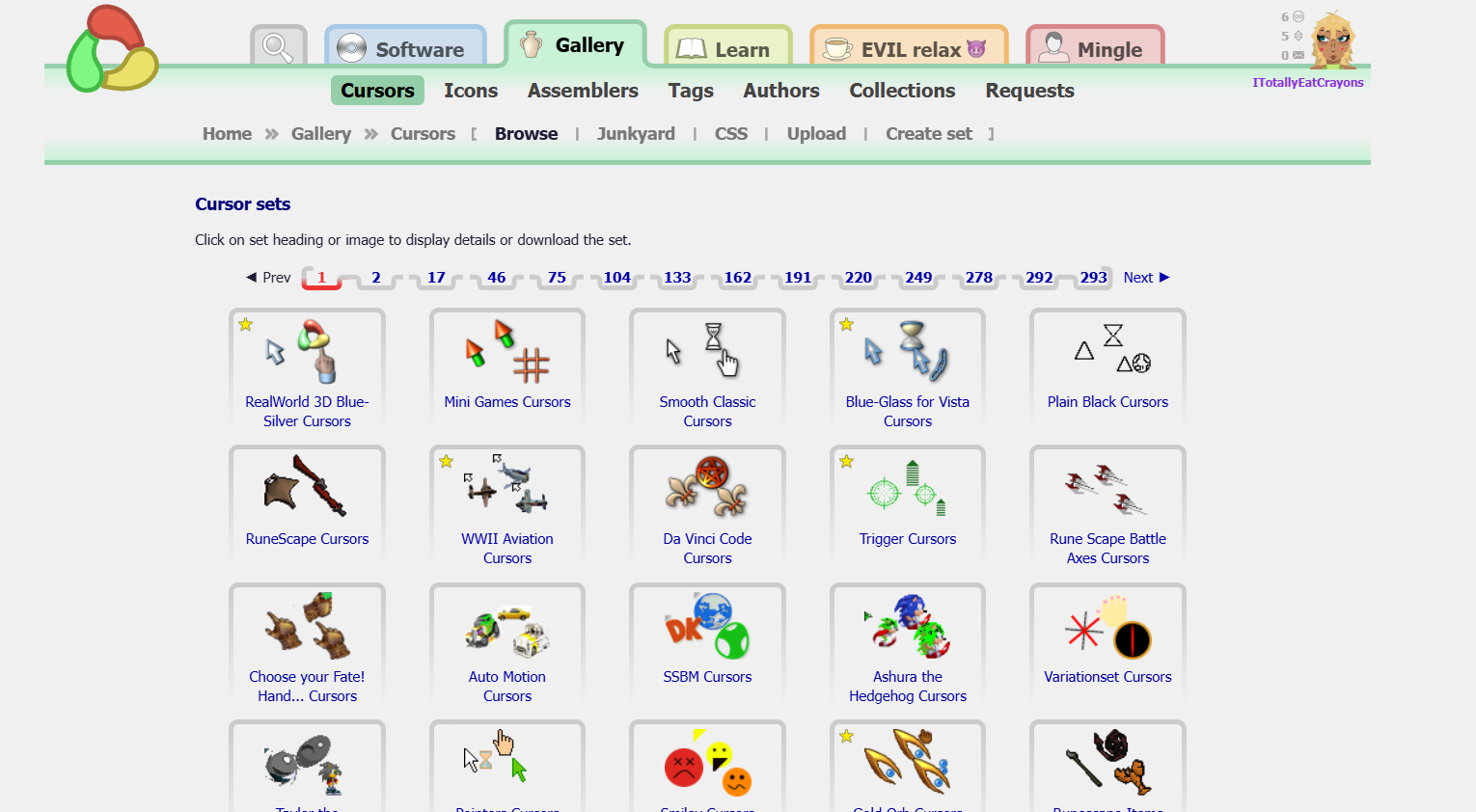Click the Variationset Cursors preview image
1476x812 pixels.
click(x=1107, y=626)
